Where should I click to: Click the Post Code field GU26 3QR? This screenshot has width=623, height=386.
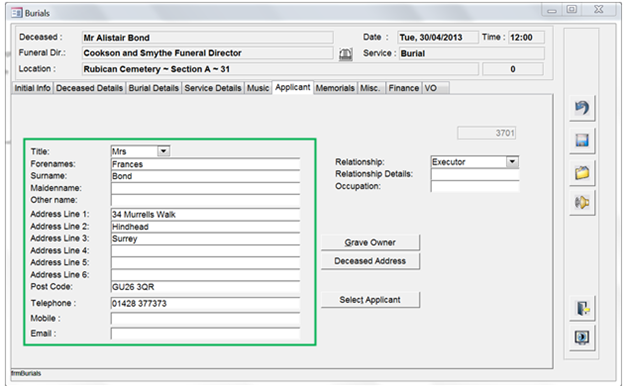[x=205, y=287]
